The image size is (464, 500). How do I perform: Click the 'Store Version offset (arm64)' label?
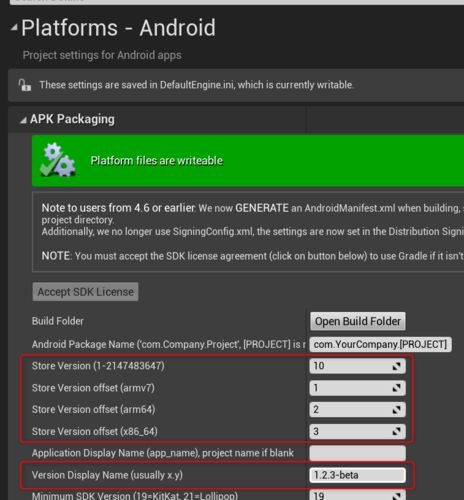[x=93, y=410]
